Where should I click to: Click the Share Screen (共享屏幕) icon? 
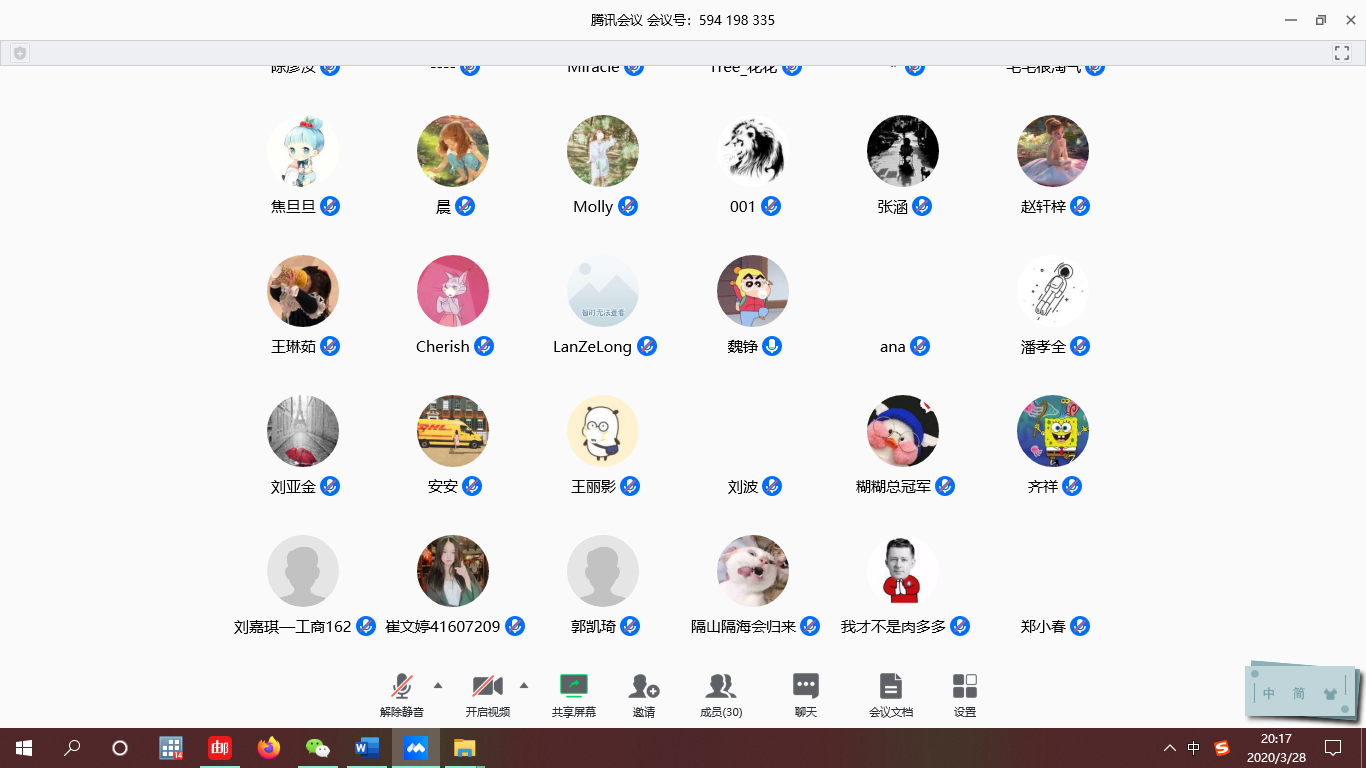tap(574, 687)
